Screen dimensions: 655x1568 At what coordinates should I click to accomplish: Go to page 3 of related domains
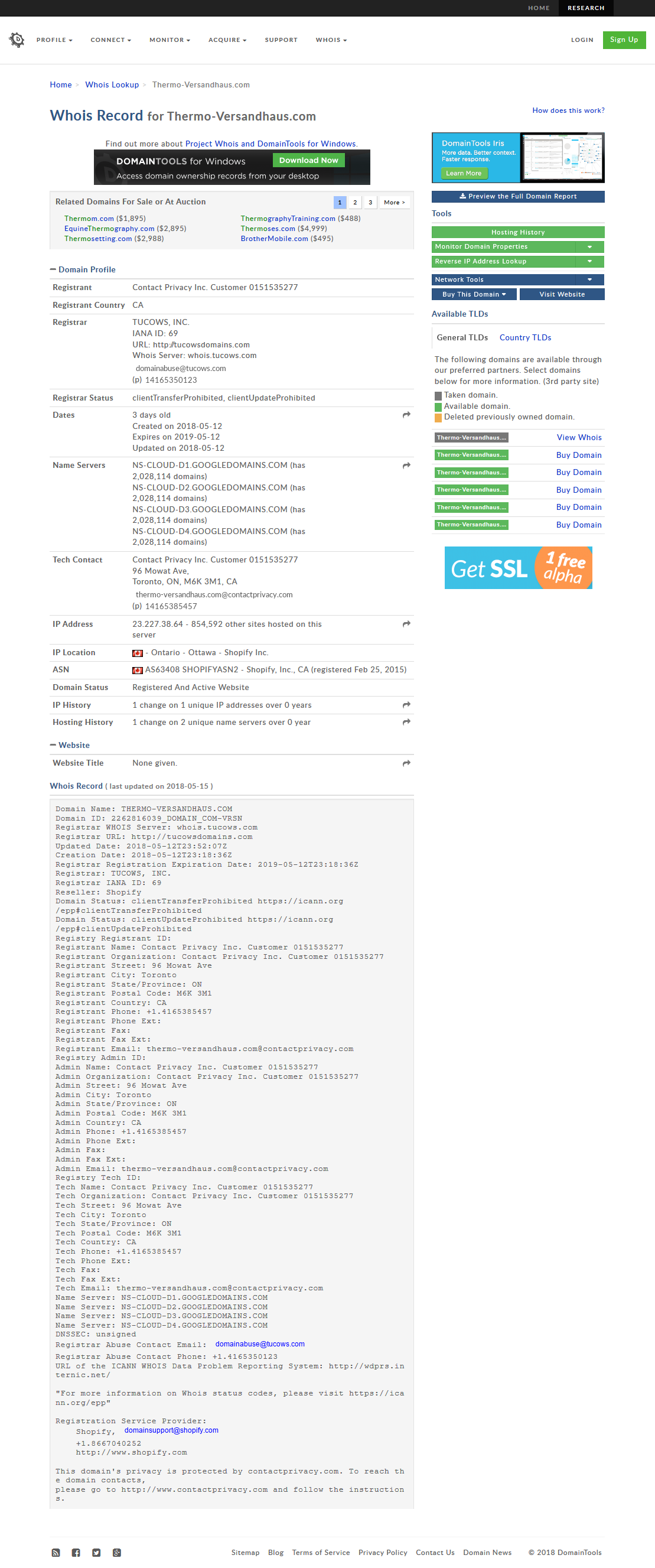click(370, 203)
